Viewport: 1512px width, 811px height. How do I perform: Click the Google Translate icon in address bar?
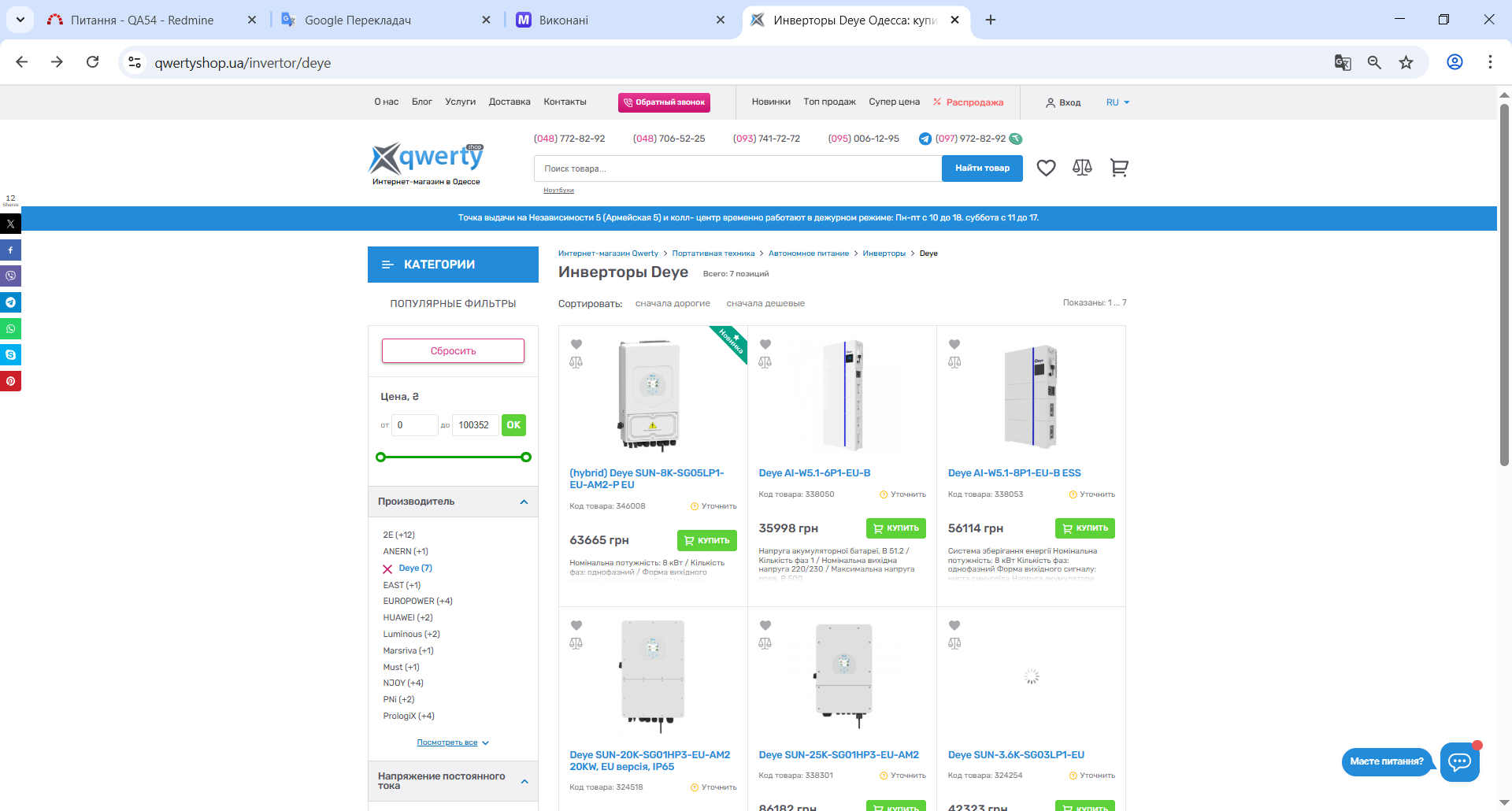click(1343, 63)
